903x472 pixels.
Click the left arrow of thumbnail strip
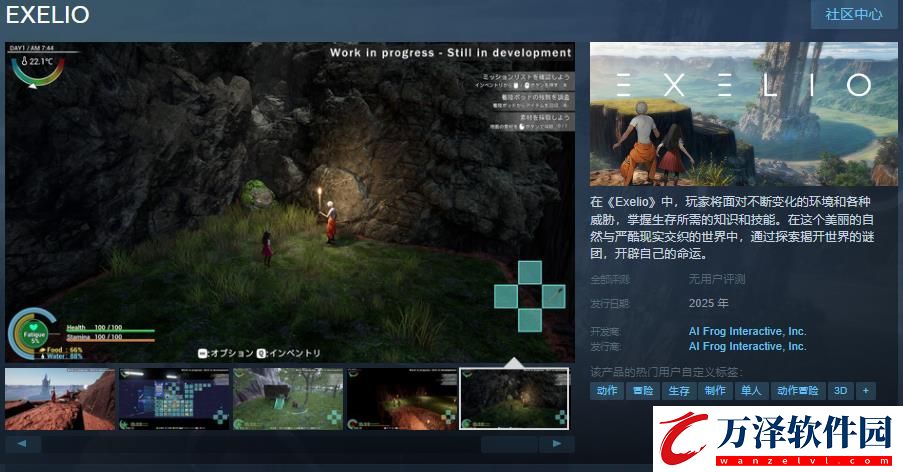pyautogui.click(x=22, y=444)
